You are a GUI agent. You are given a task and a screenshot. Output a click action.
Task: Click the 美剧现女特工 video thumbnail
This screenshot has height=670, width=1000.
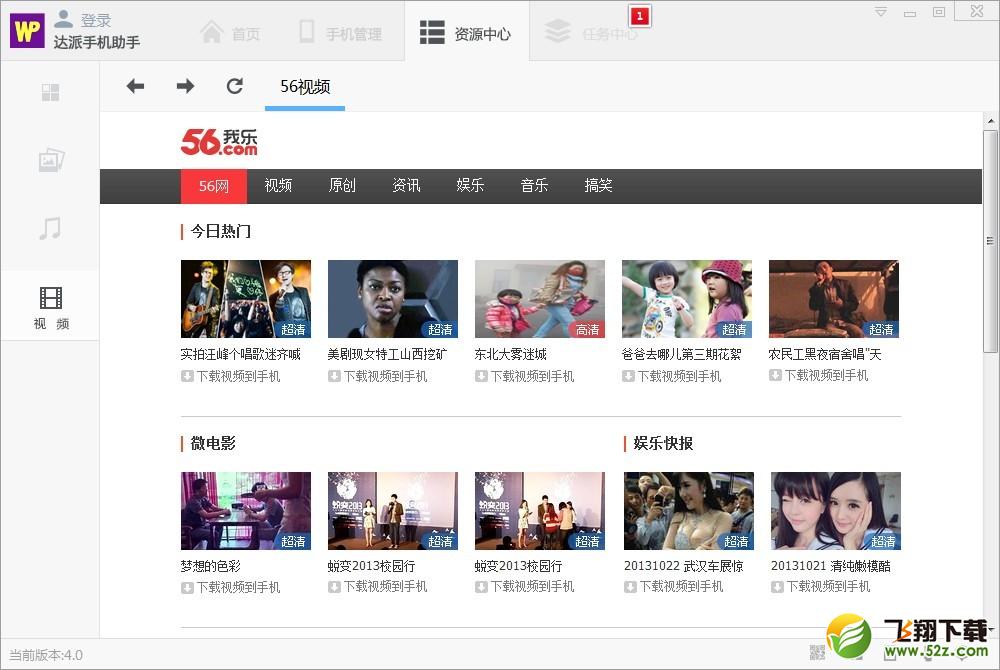point(393,299)
